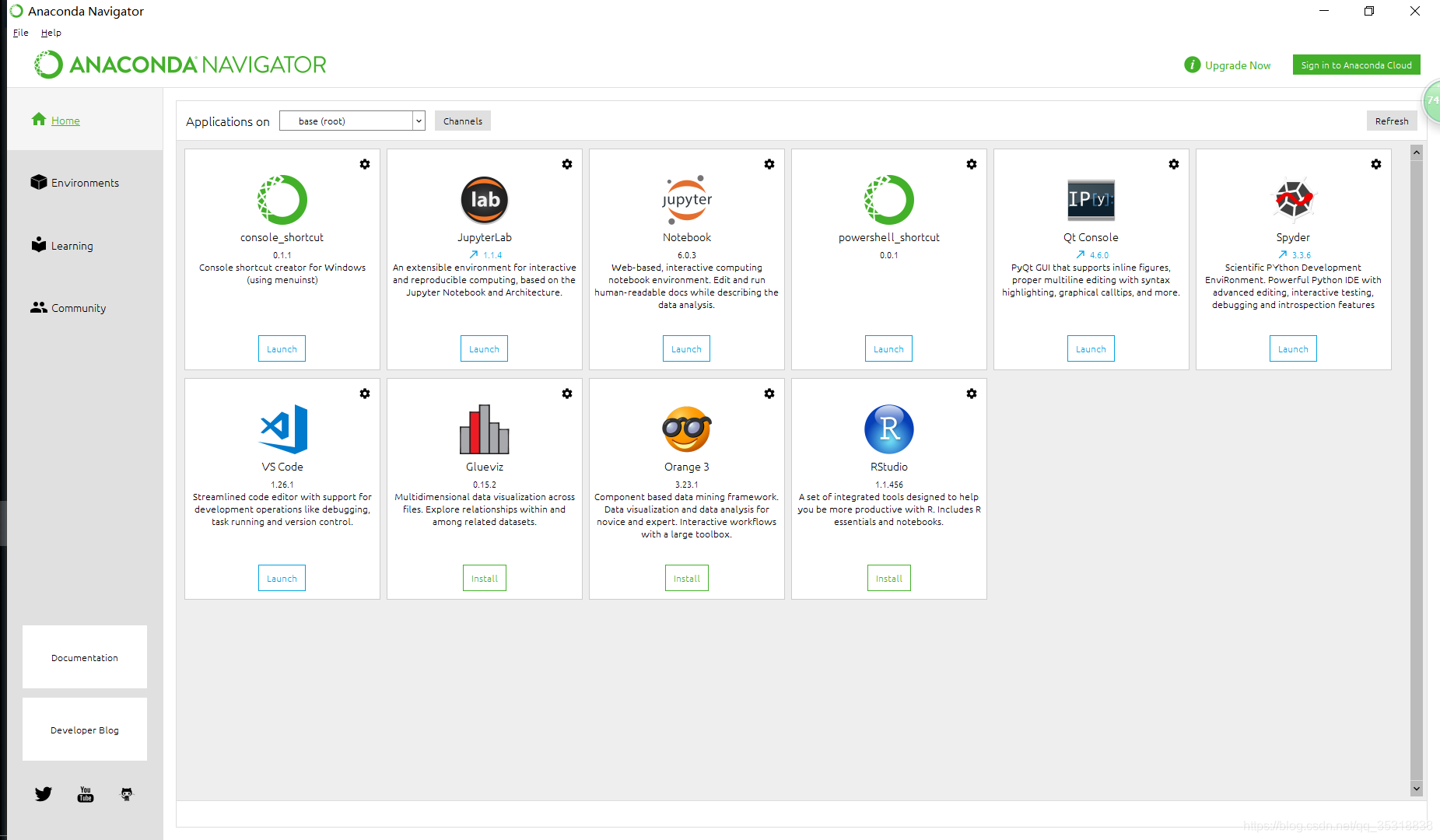
Task: Click the JupyterLab app icon
Action: pos(485,200)
